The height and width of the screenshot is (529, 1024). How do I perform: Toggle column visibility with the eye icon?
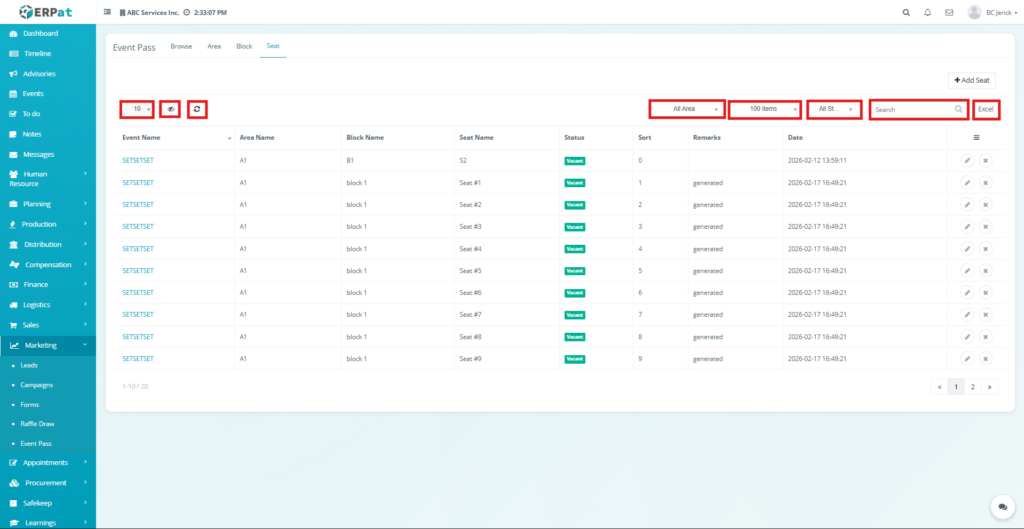click(x=171, y=109)
